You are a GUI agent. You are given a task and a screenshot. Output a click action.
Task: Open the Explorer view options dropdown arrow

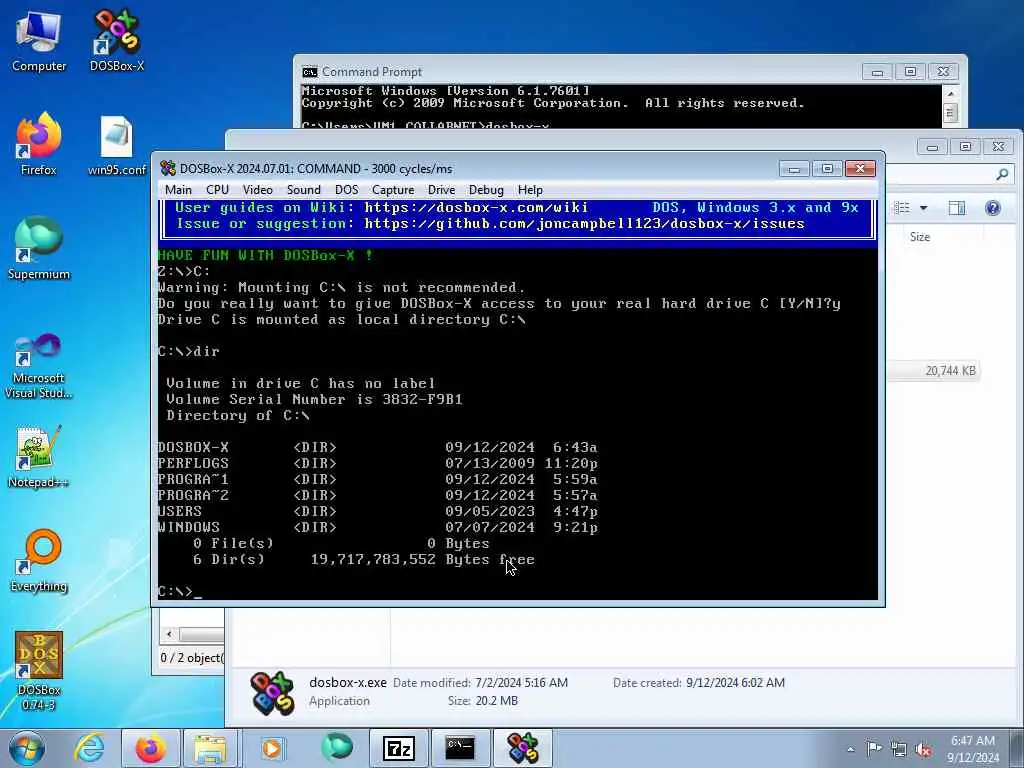[x=923, y=208]
